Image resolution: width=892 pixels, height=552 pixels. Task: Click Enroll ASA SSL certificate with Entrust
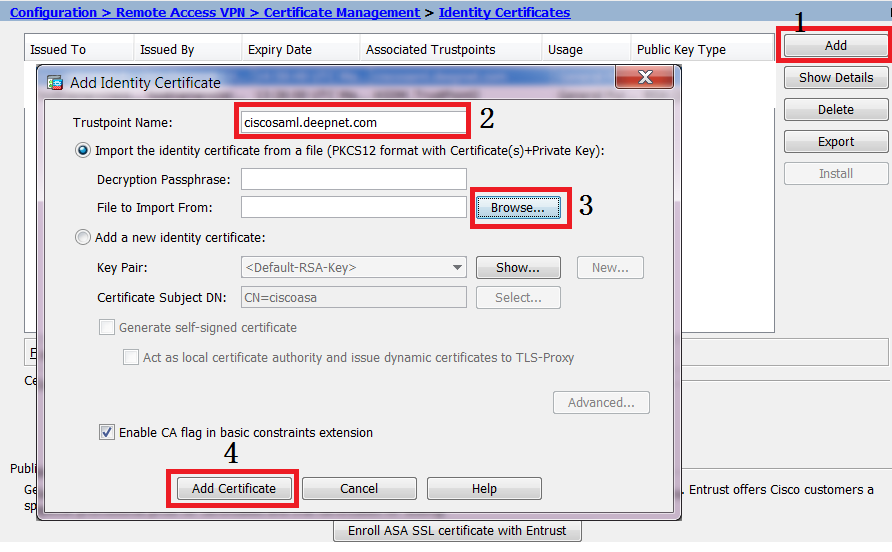click(457, 530)
